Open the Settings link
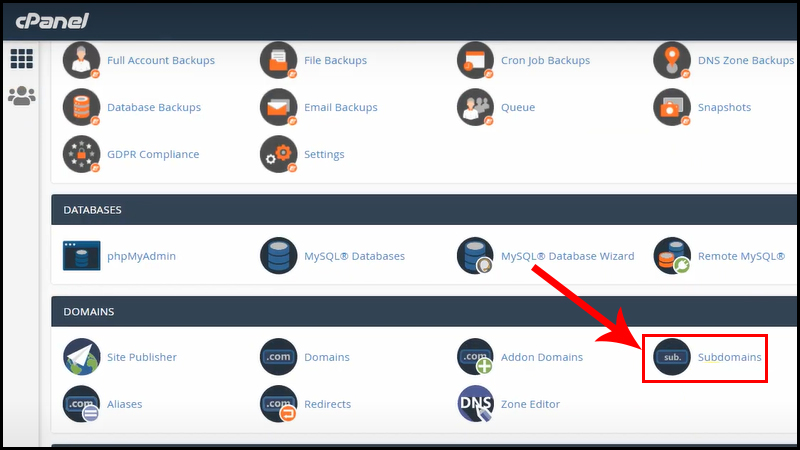Viewport: 800px width, 450px height. (324, 154)
